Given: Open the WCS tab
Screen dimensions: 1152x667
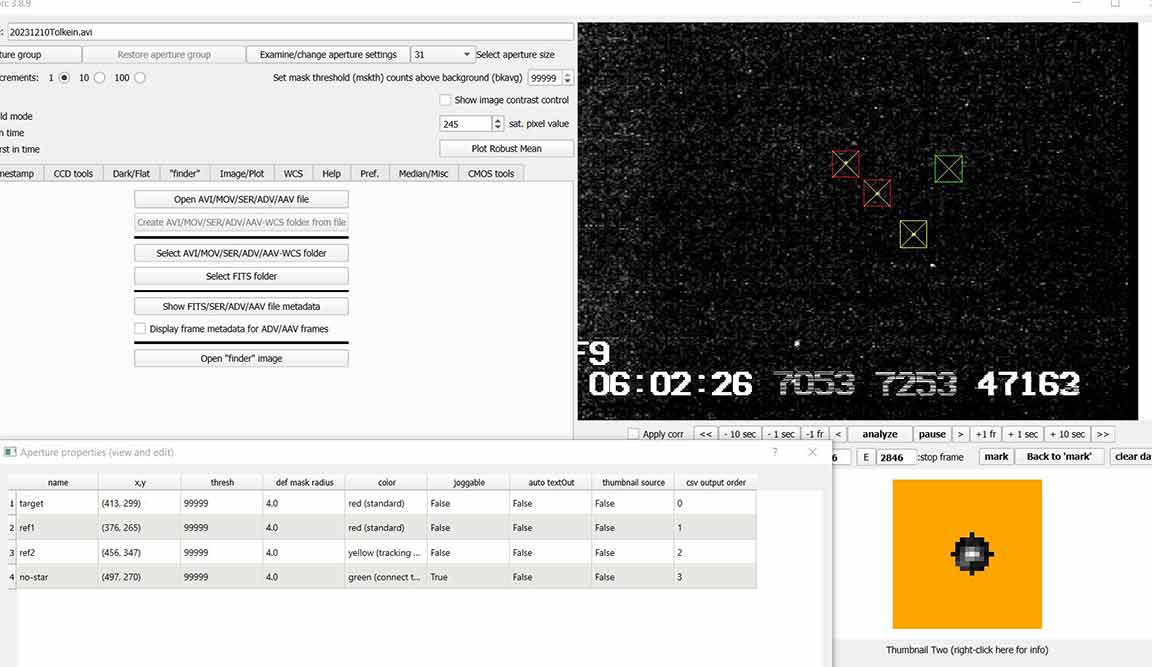Looking at the screenshot, I should tap(293, 173).
